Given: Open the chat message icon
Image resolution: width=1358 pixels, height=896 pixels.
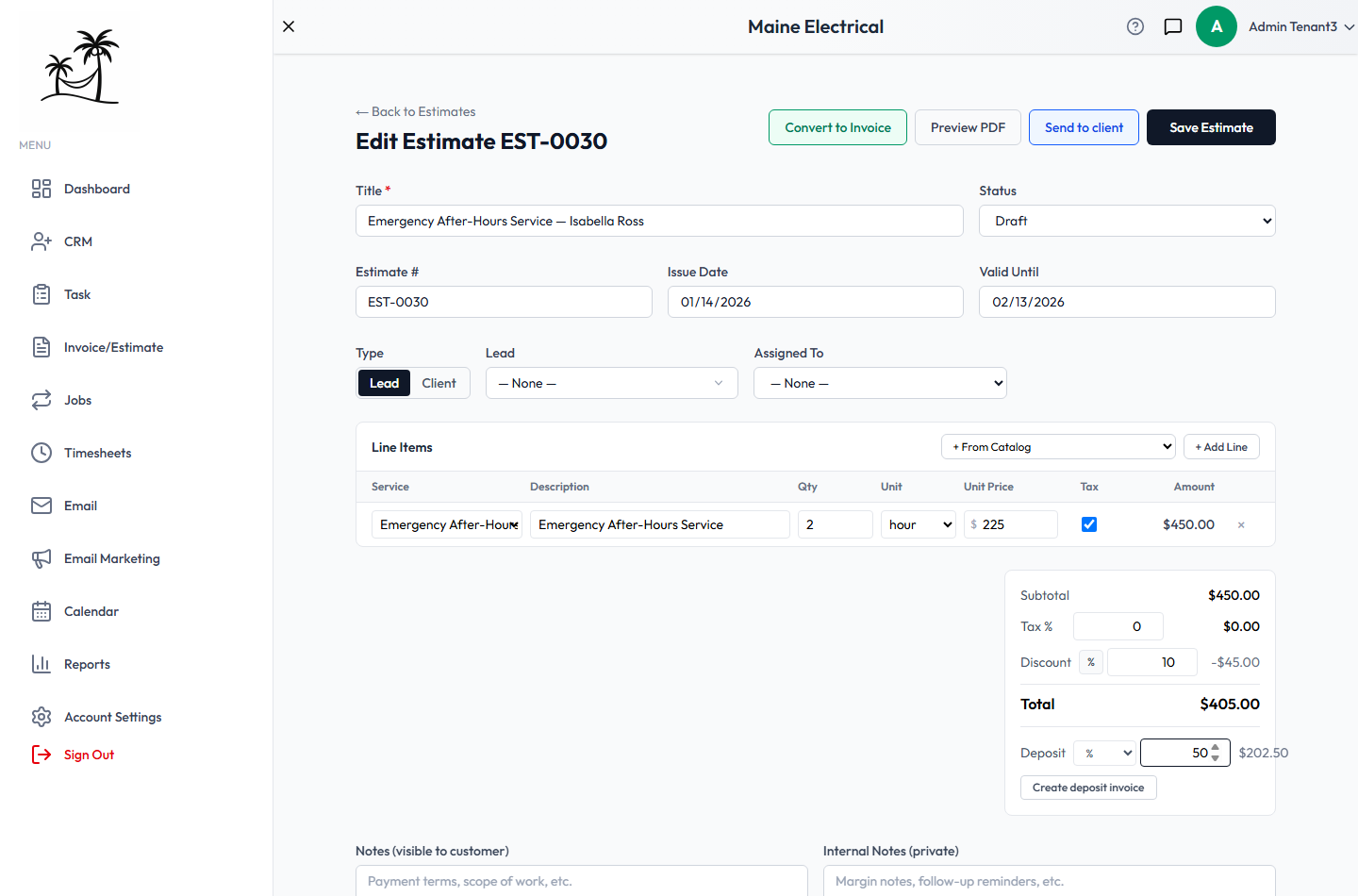Looking at the screenshot, I should 1173,26.
